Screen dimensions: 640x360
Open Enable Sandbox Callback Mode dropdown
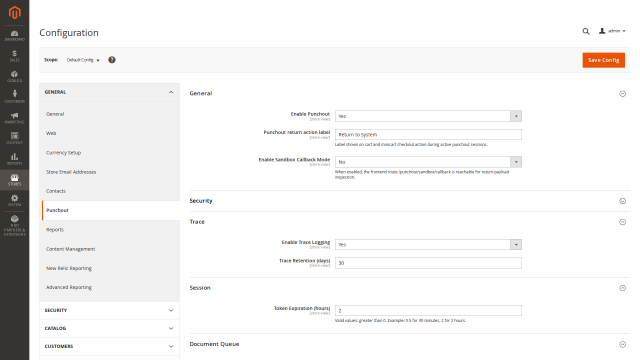coord(428,162)
